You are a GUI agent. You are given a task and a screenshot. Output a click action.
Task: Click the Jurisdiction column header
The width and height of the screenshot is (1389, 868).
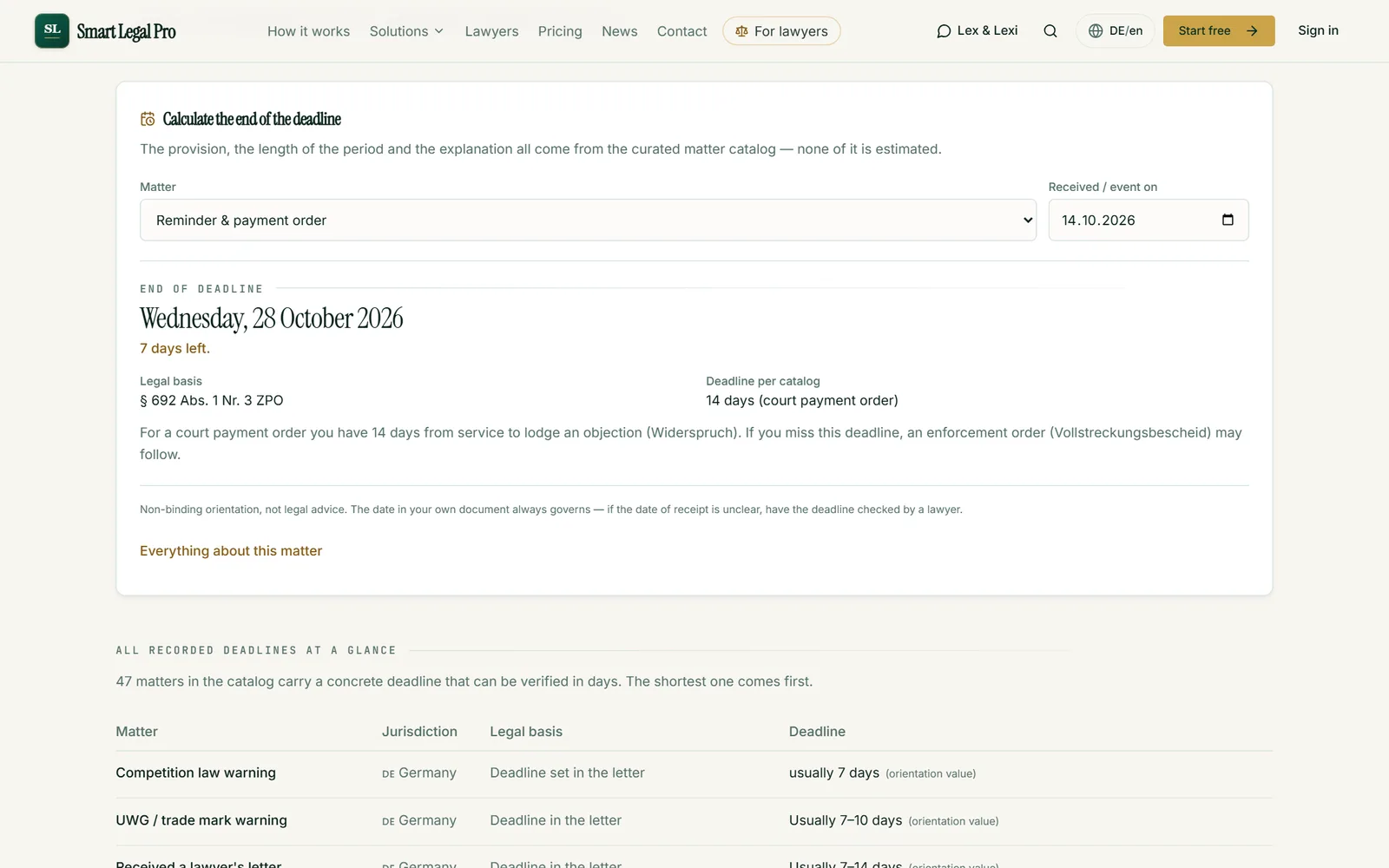[x=419, y=732]
